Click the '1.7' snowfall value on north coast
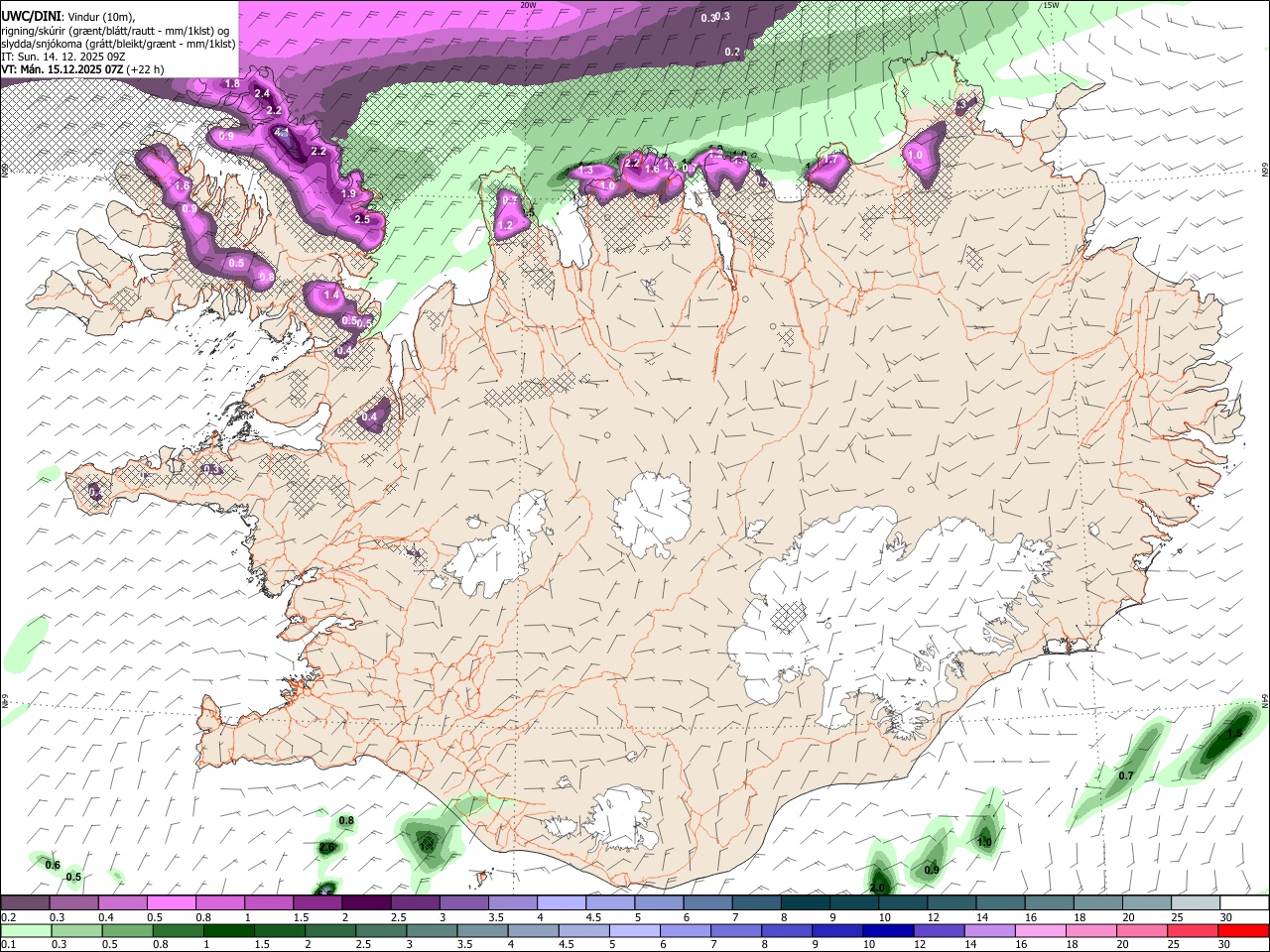The width and height of the screenshot is (1270, 952). 831,161
